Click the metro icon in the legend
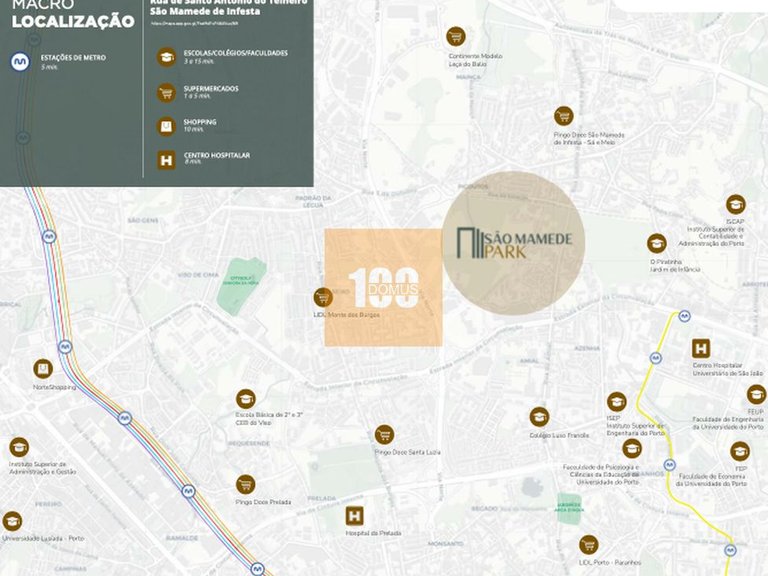 [20, 62]
